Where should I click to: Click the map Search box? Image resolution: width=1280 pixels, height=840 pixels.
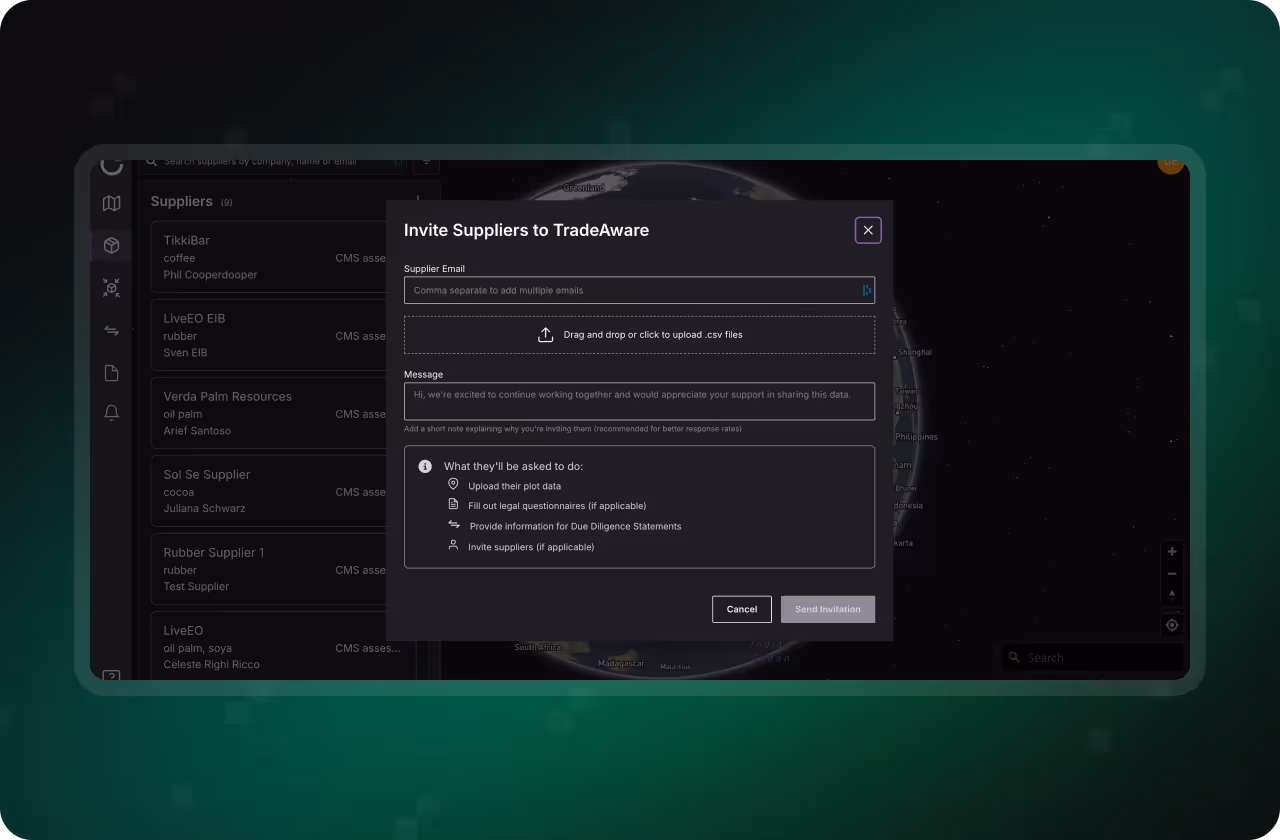1093,657
